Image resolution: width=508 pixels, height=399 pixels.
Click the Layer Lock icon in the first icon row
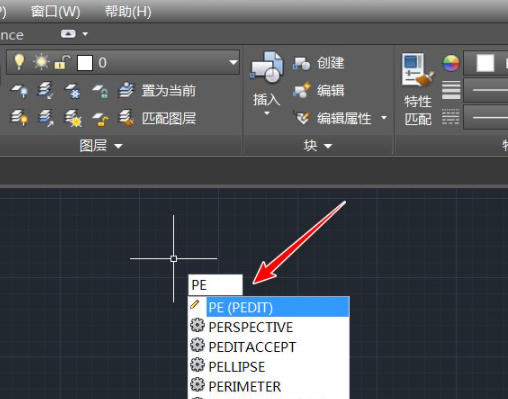click(100, 91)
